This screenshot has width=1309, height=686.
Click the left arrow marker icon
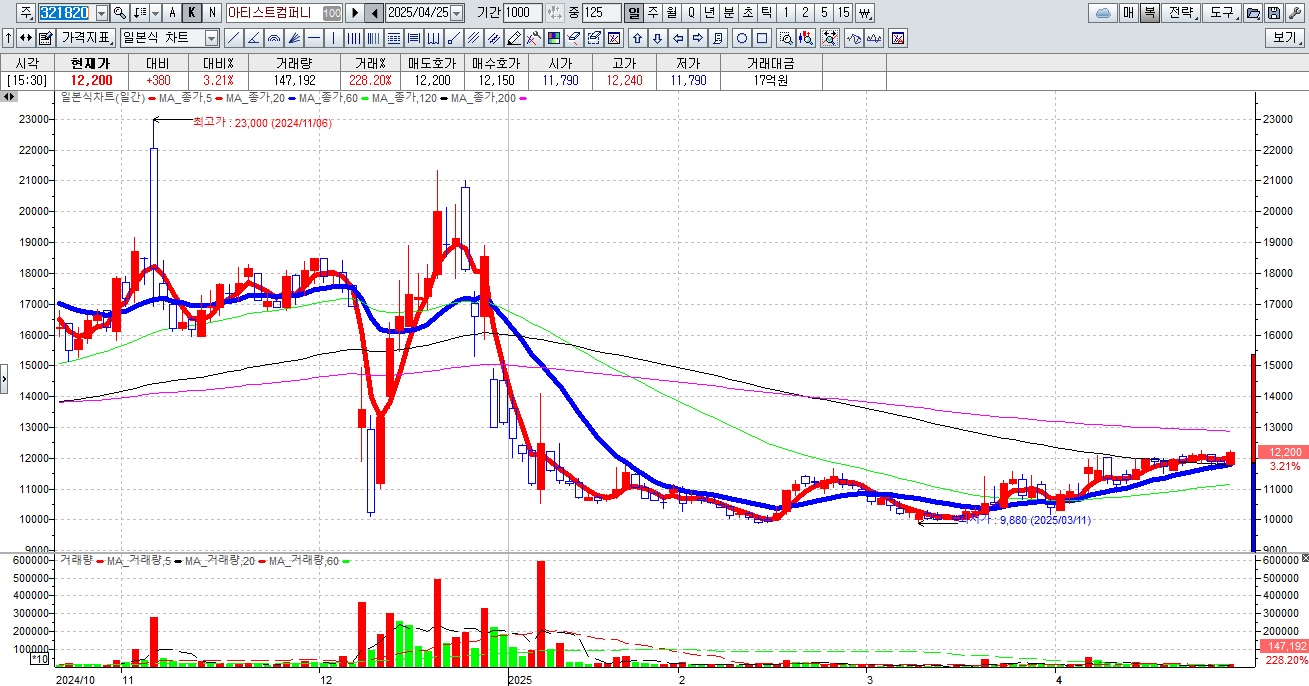(x=677, y=38)
